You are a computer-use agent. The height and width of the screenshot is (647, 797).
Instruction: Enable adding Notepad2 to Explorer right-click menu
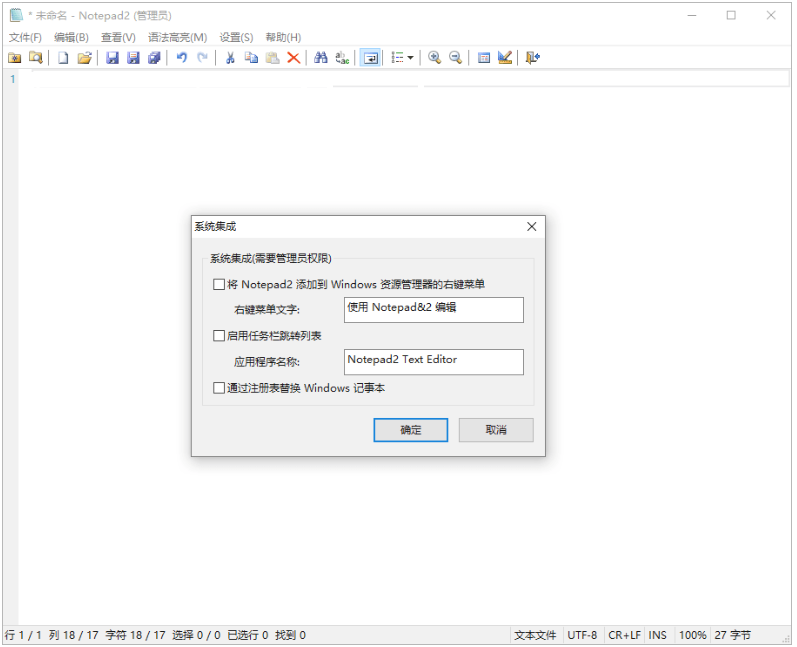pos(220,285)
